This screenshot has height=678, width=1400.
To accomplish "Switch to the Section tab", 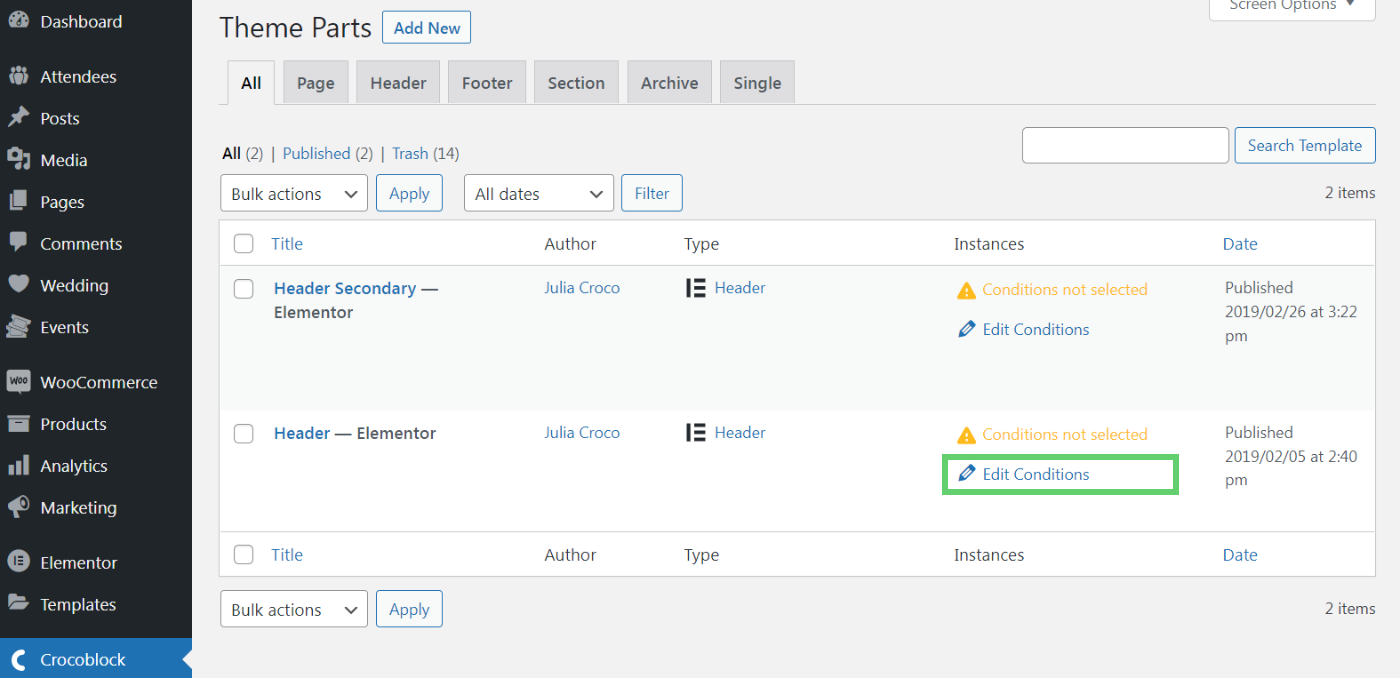I will point(576,83).
